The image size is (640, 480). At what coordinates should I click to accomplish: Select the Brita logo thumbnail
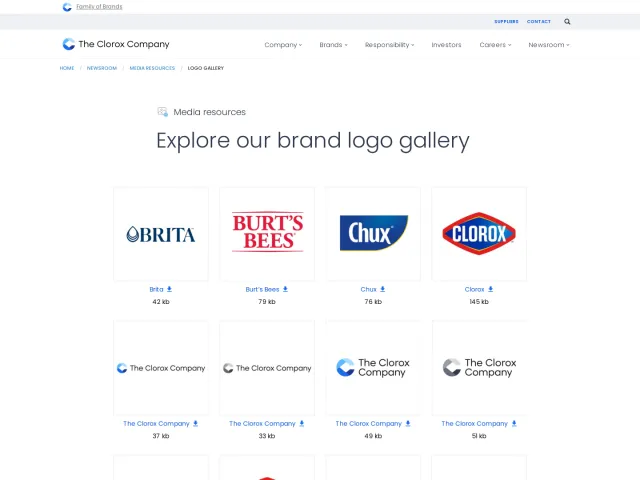(x=161, y=234)
